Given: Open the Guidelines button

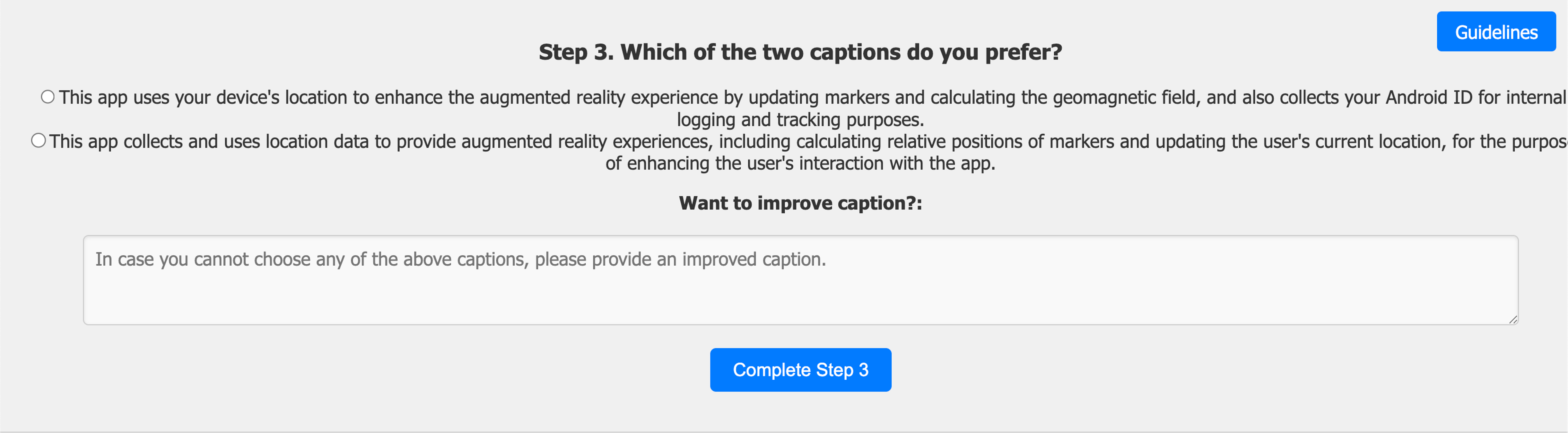Looking at the screenshot, I should pyautogui.click(x=1495, y=32).
